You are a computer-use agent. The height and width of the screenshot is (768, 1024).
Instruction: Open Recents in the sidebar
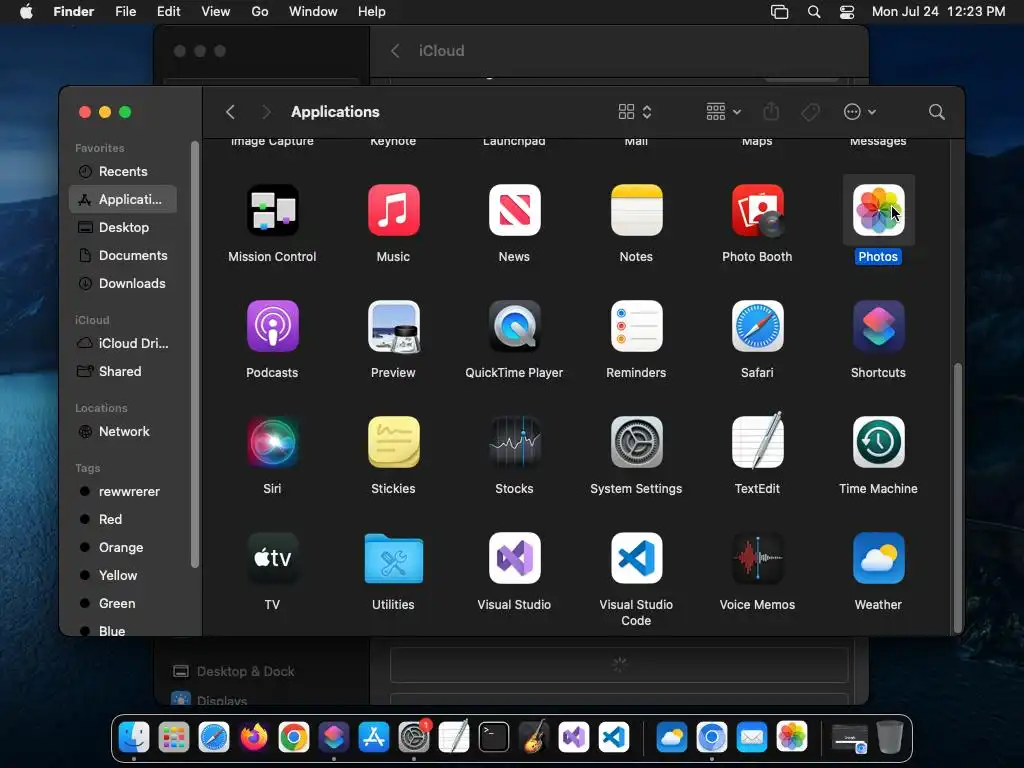(x=123, y=171)
